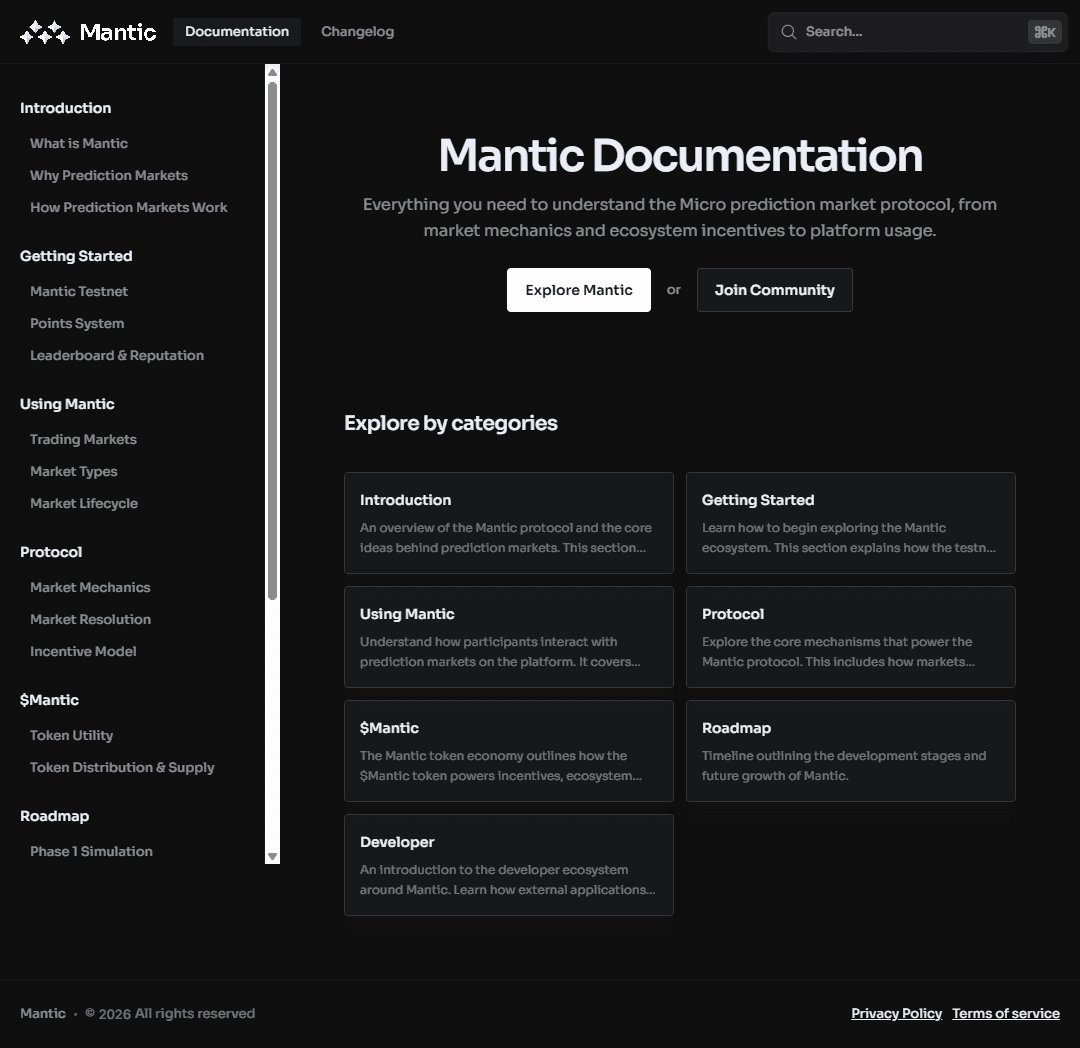Open Token Distribution & Supply
This screenshot has height=1048, width=1080.
[x=122, y=768]
